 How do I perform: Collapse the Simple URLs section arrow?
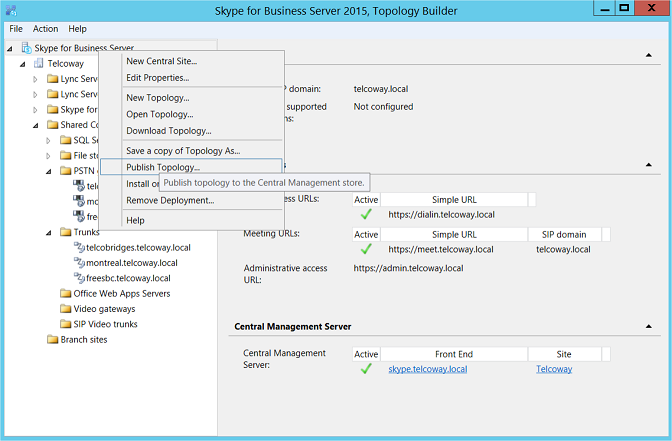(x=651, y=165)
